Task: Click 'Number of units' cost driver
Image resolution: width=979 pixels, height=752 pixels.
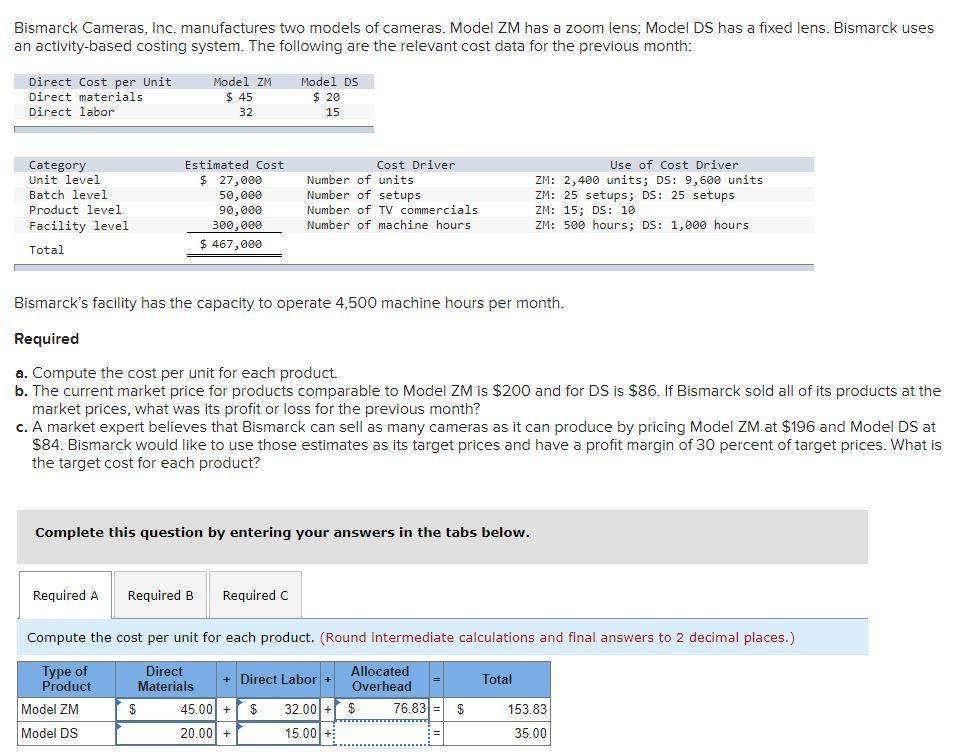Action: pos(360,180)
